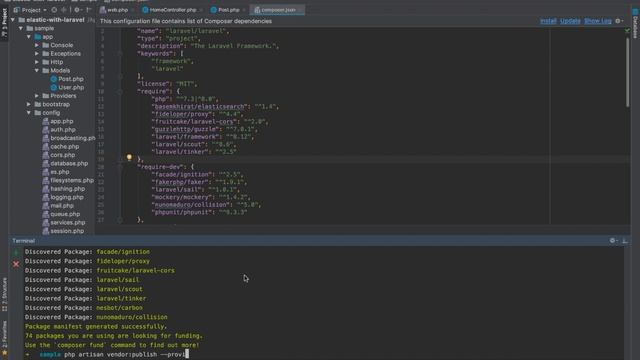Collapse the elastic-with-laravel root folder
The image size is (640, 360).
(13, 20)
